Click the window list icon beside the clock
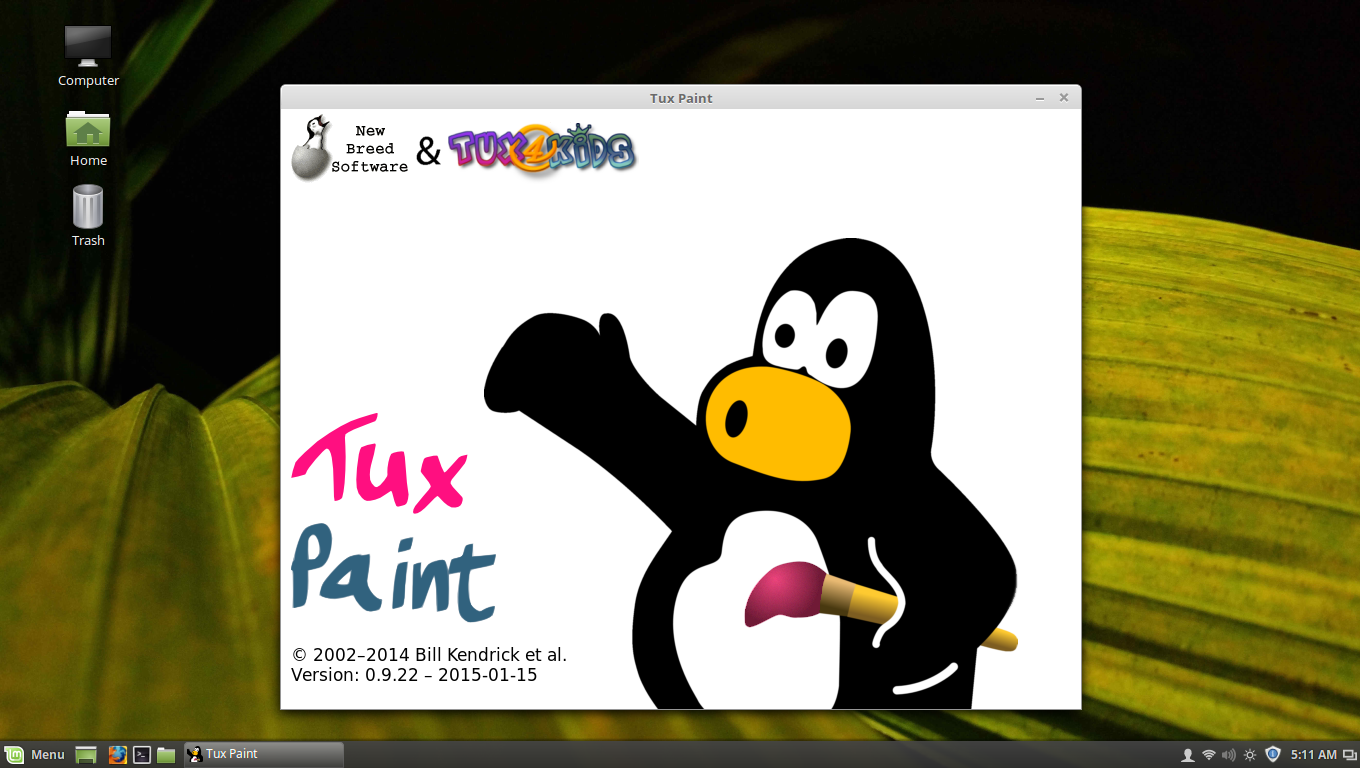 pos(1349,755)
